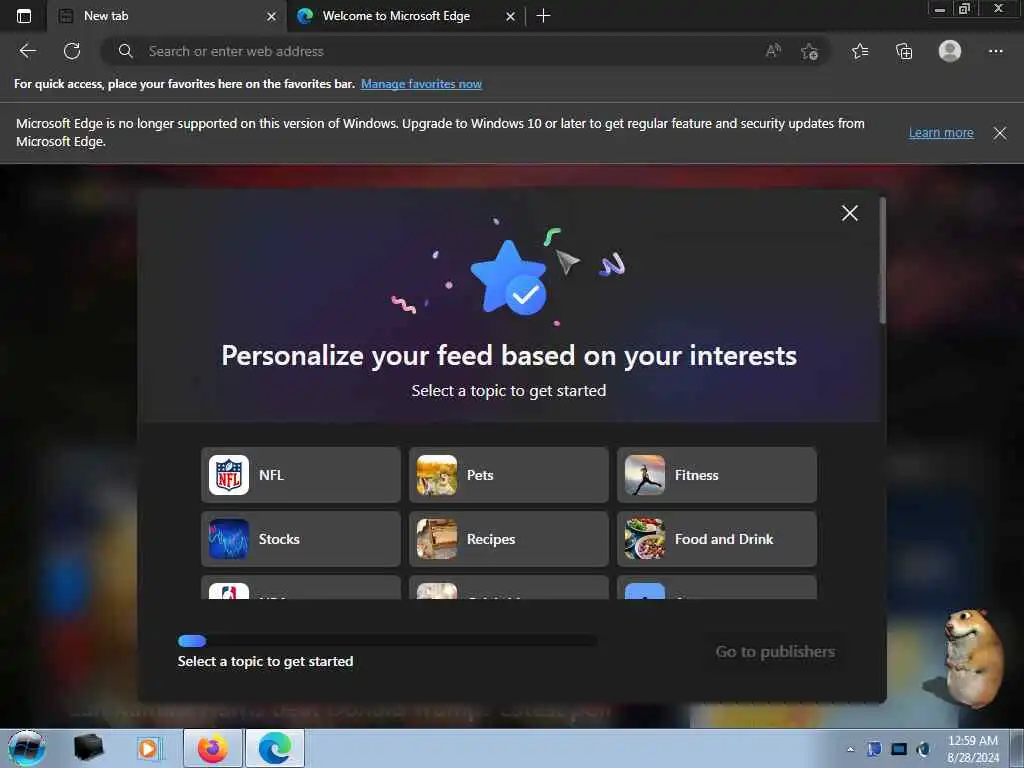
Task: Close the personalize feed dialog
Action: pos(850,213)
